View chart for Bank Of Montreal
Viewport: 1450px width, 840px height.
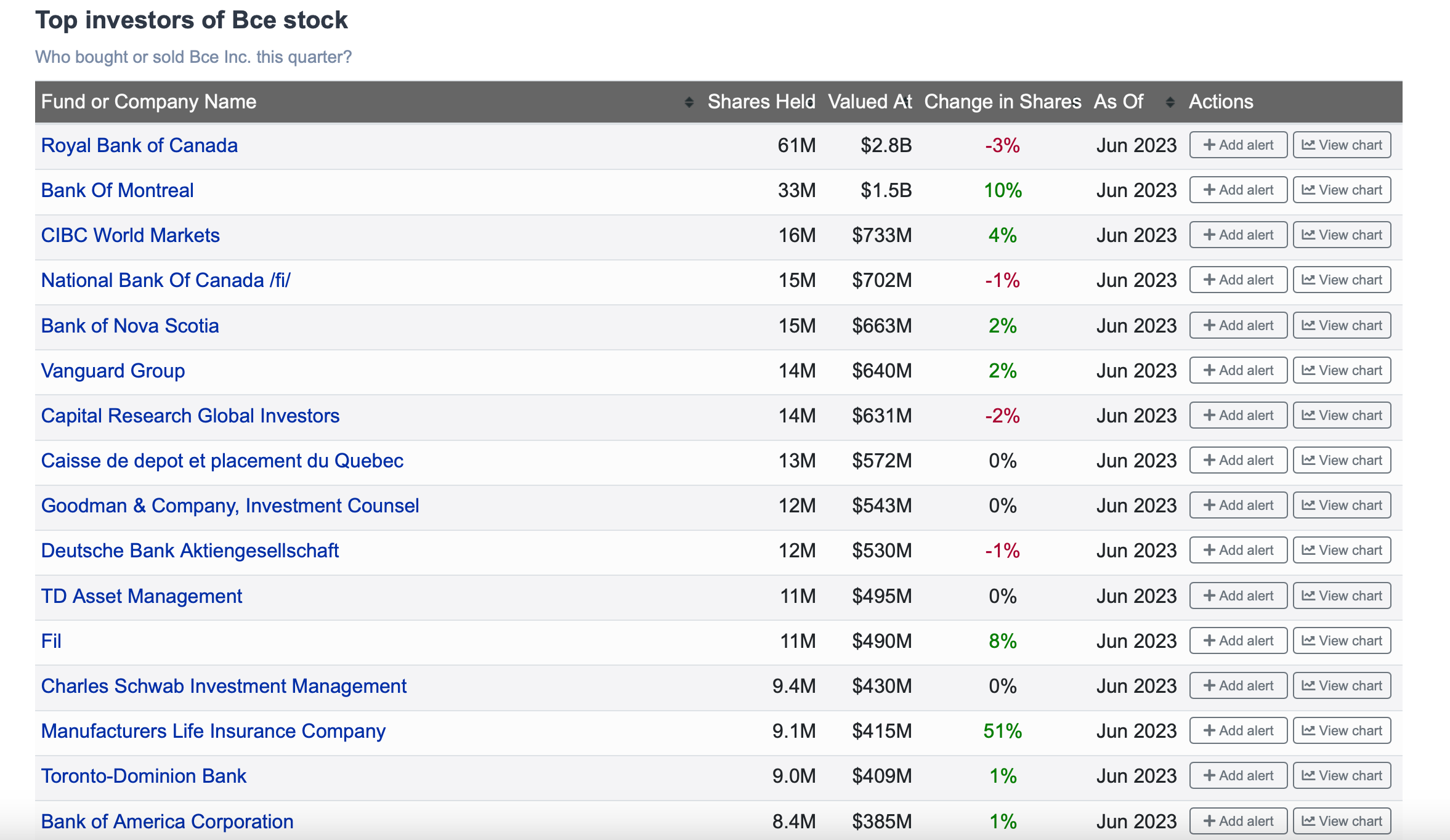tap(1342, 190)
